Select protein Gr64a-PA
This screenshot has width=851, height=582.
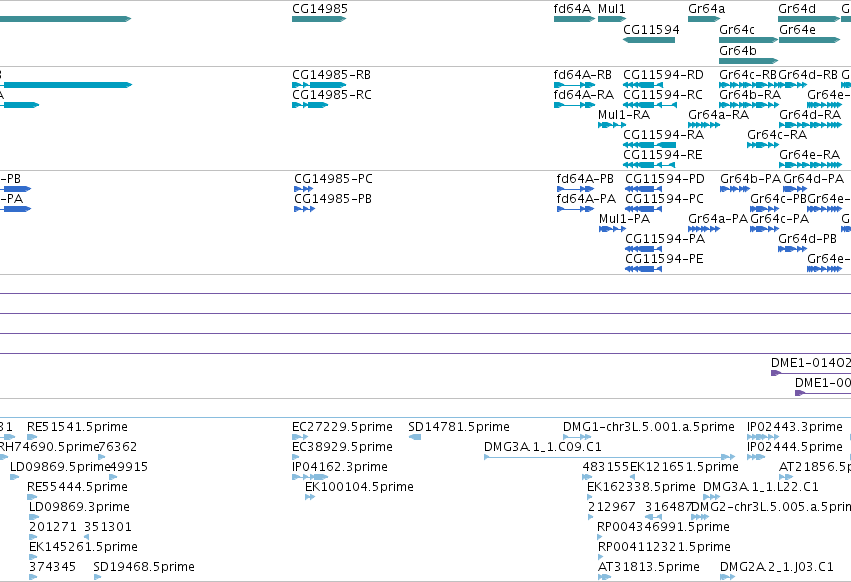(704, 229)
